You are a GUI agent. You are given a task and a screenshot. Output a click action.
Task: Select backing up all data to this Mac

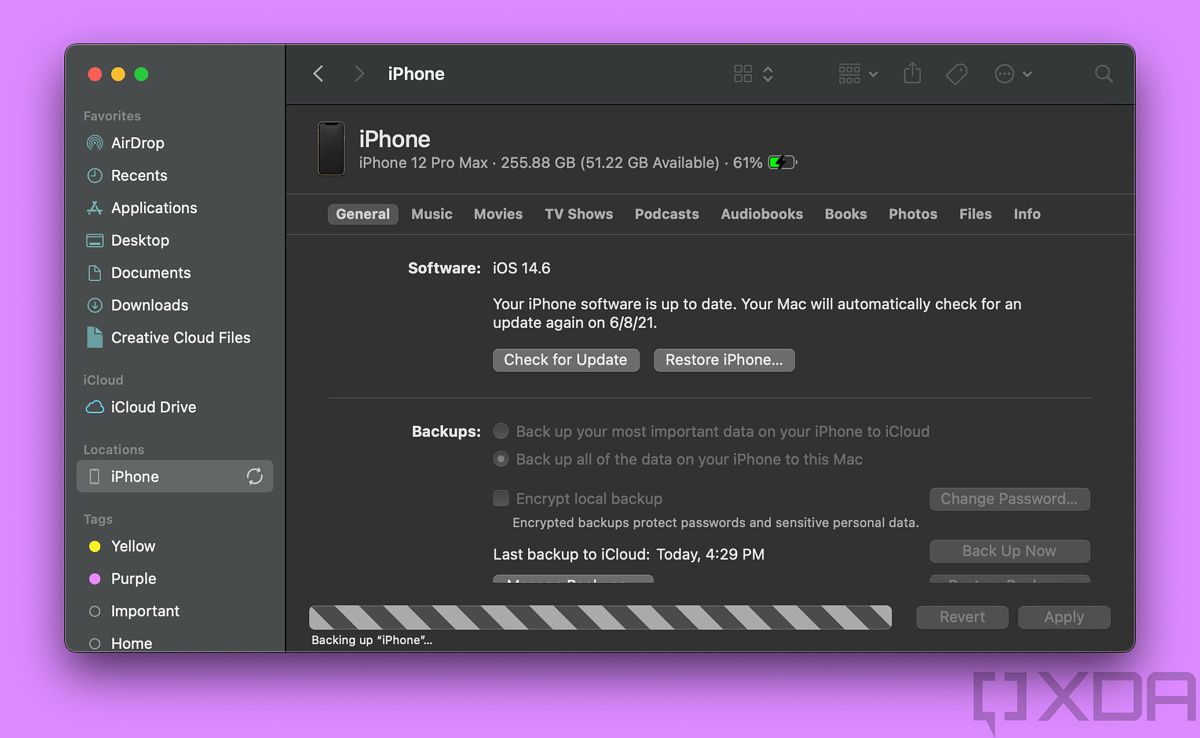tap(501, 459)
